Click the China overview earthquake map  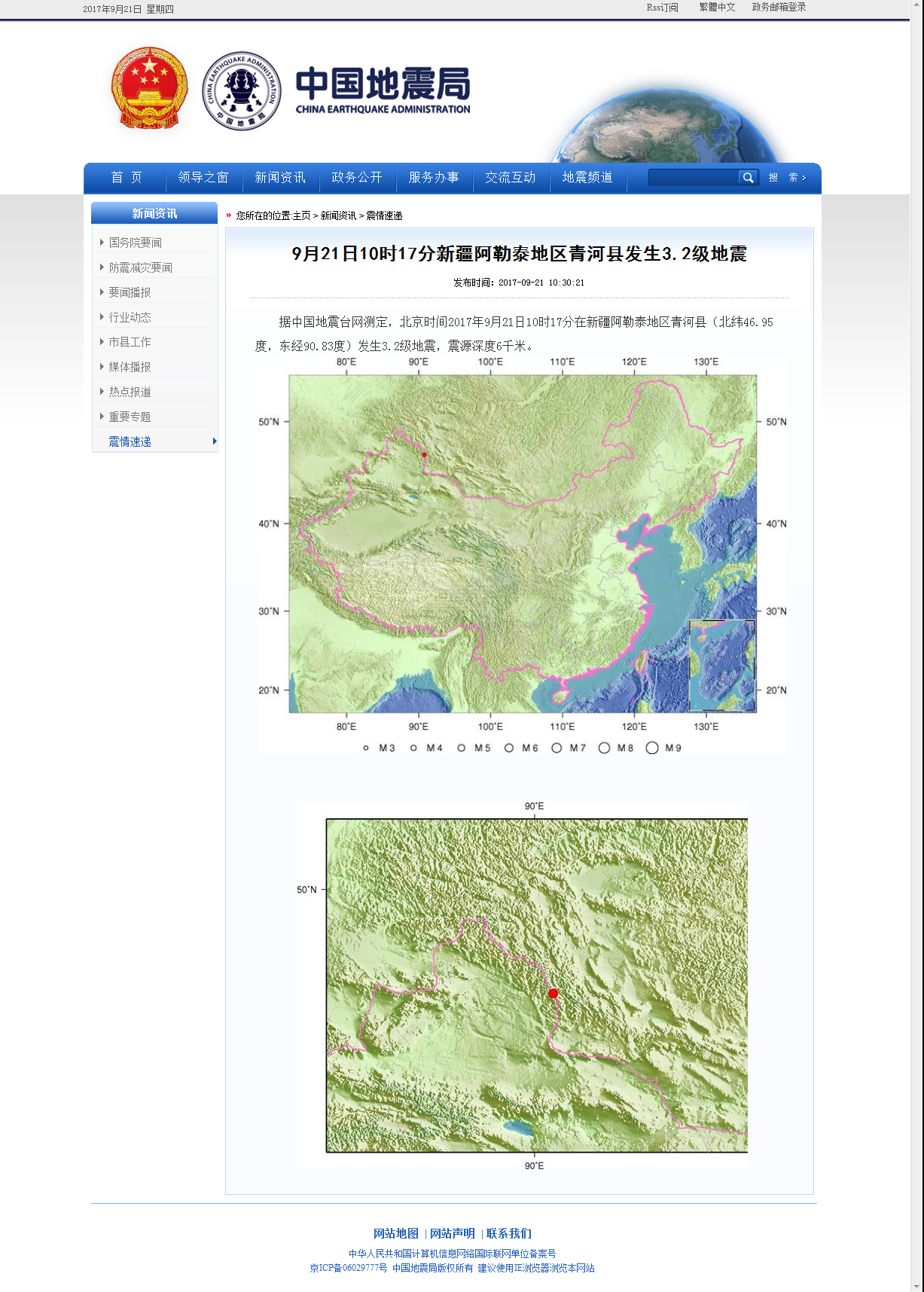[x=523, y=555]
